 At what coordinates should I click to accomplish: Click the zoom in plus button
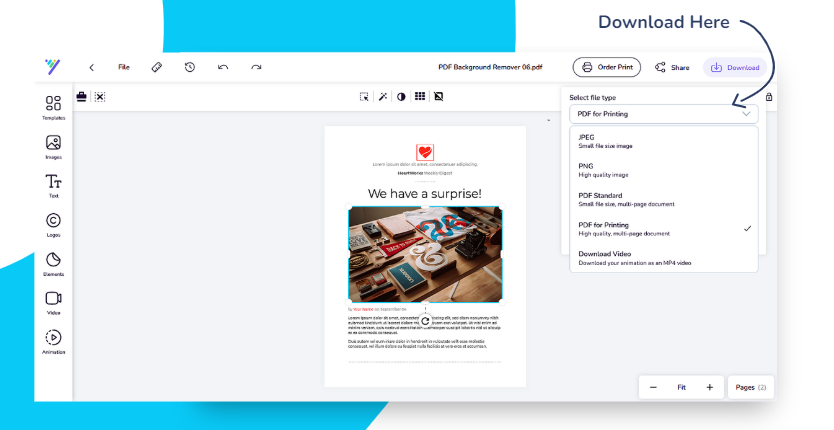tap(709, 387)
